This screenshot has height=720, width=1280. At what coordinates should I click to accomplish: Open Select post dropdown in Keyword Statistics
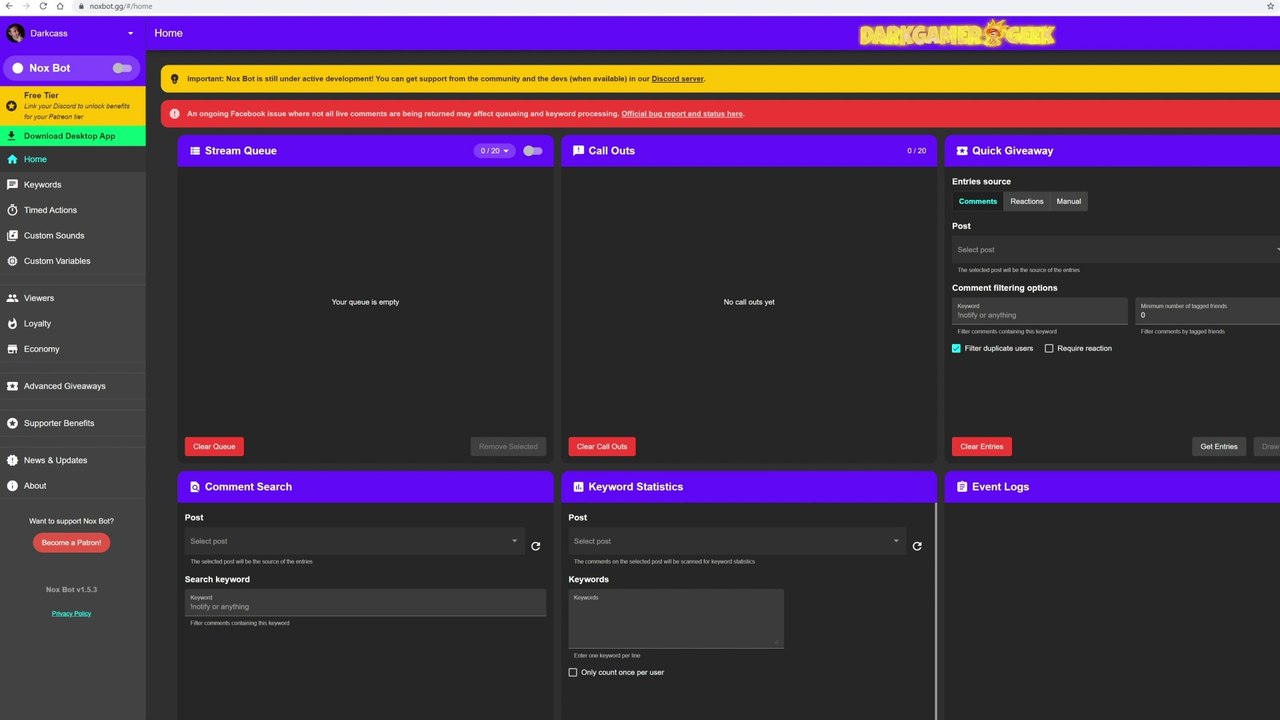pos(737,541)
